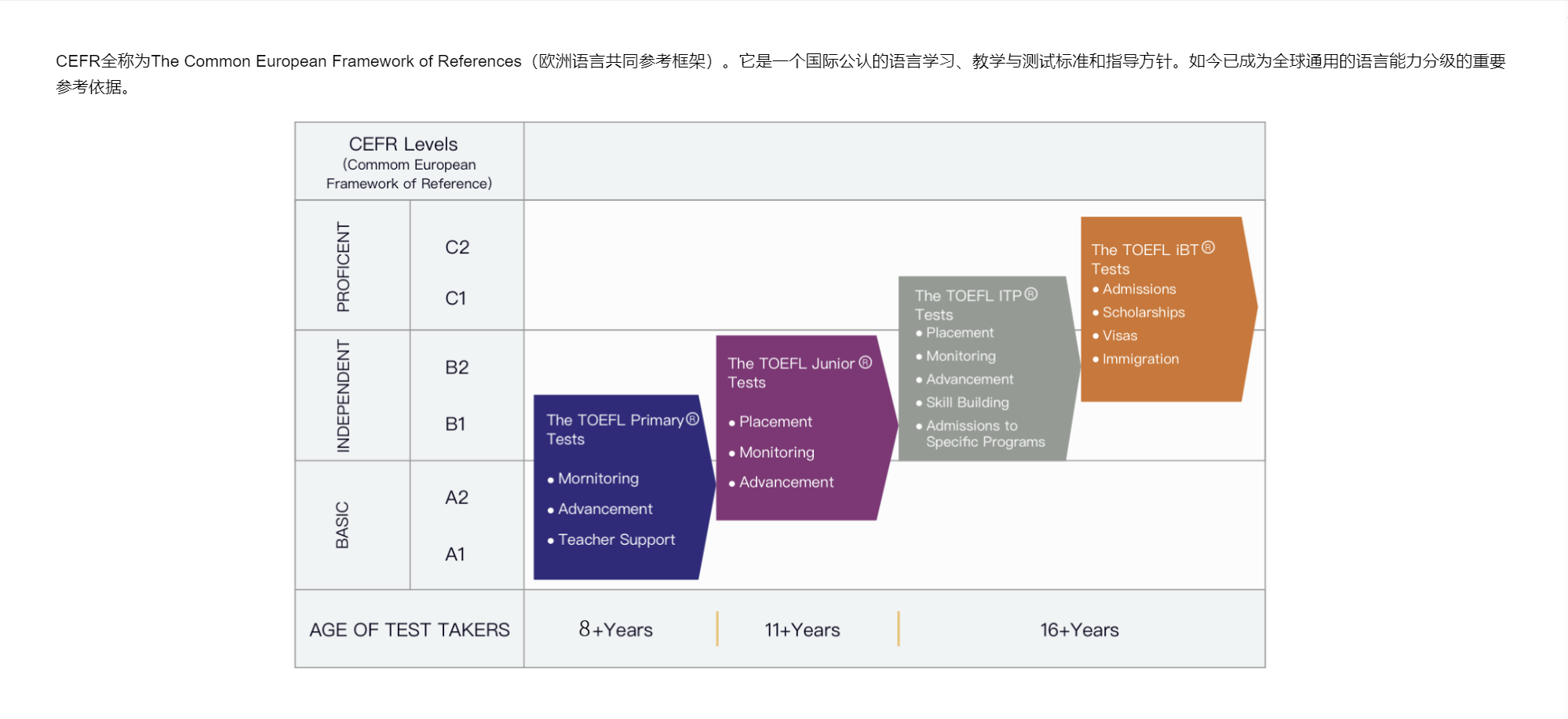Click the gray TOEFL ITP Tests heading
Viewport: 1568px width, 719px height.
point(968,305)
